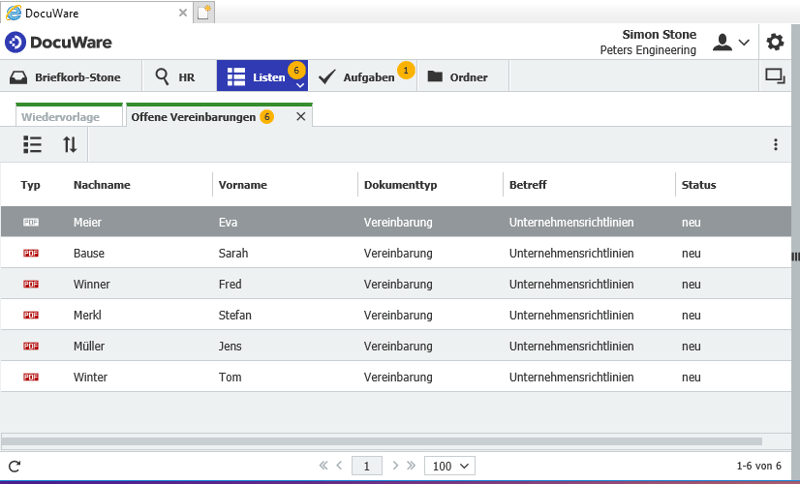Open the user profile menu

point(730,42)
